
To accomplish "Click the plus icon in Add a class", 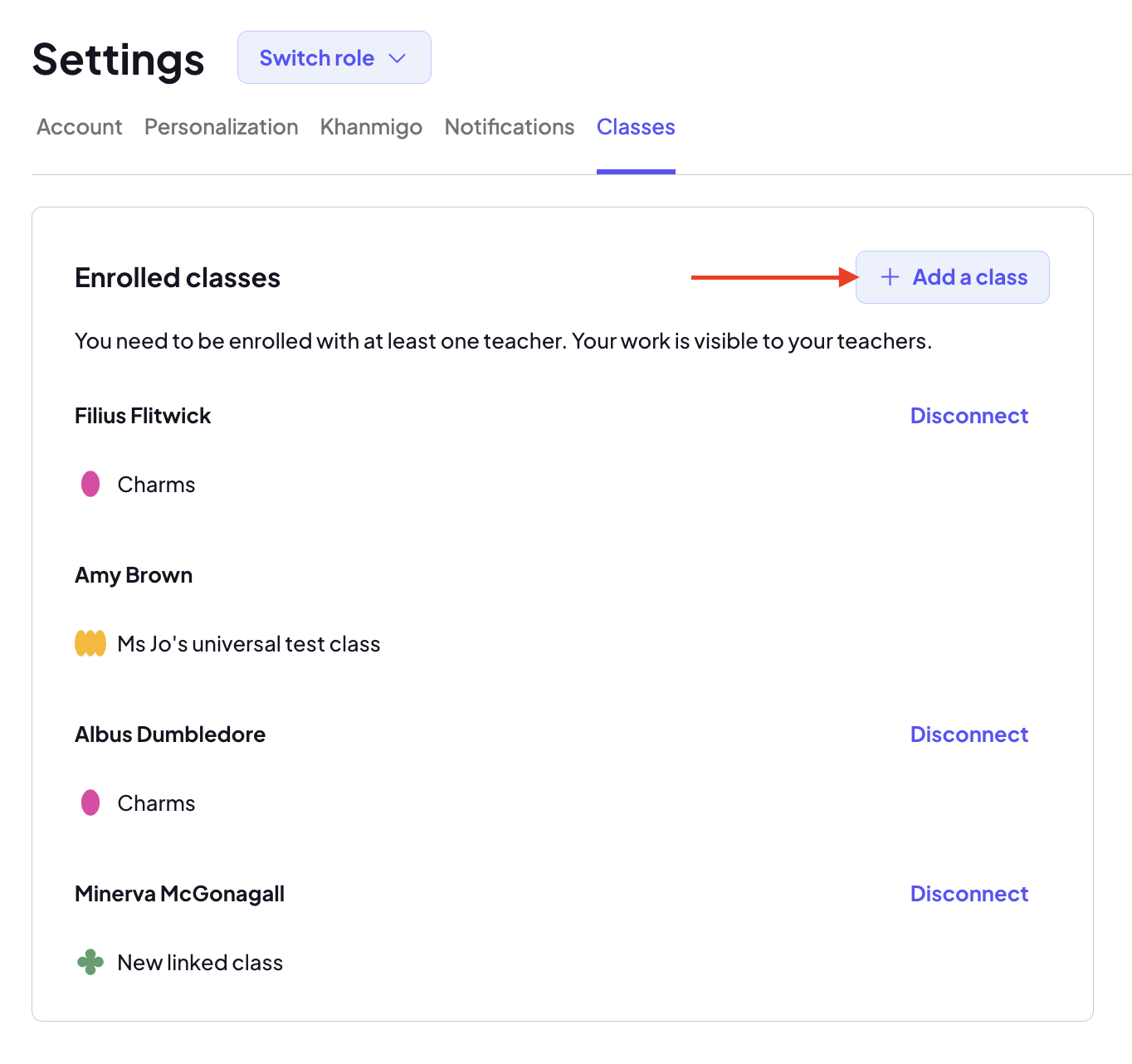I will click(890, 277).
